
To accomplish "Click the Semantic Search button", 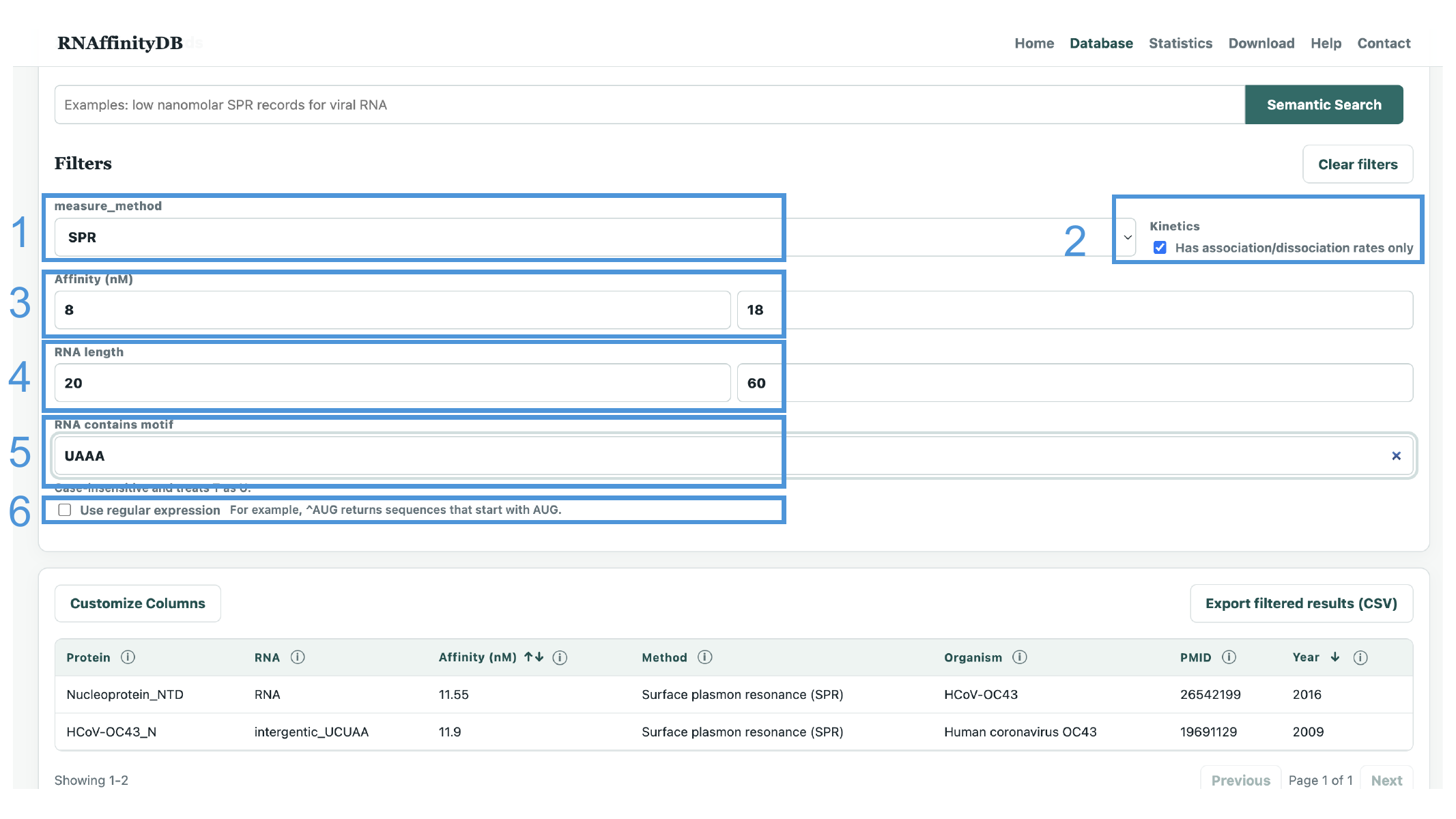I will pyautogui.click(x=1324, y=104).
